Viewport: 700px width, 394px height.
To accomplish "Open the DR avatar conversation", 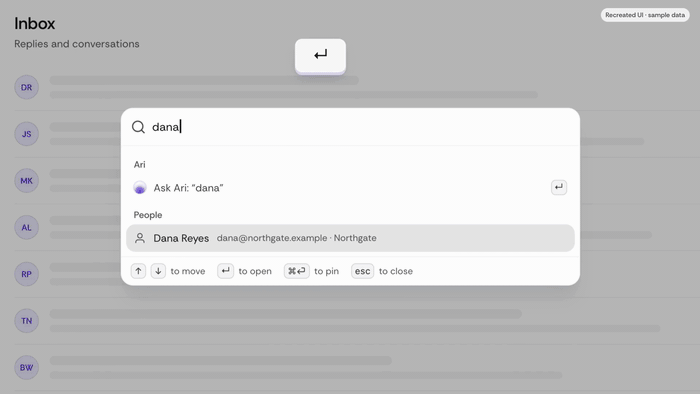I will pos(26,87).
